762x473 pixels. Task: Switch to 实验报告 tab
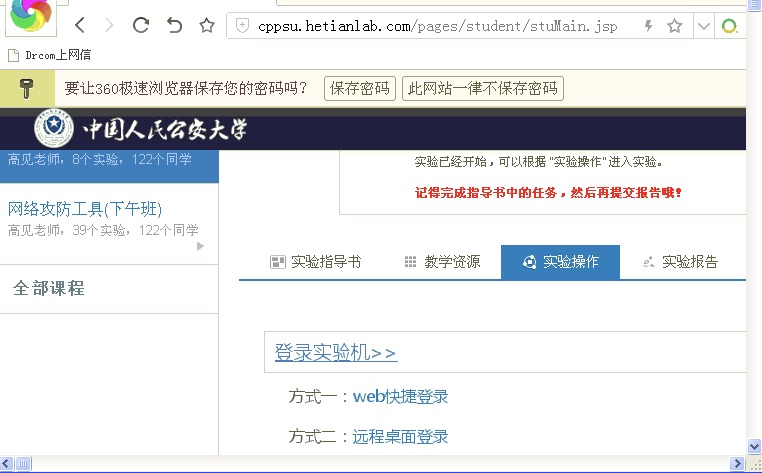click(x=680, y=262)
